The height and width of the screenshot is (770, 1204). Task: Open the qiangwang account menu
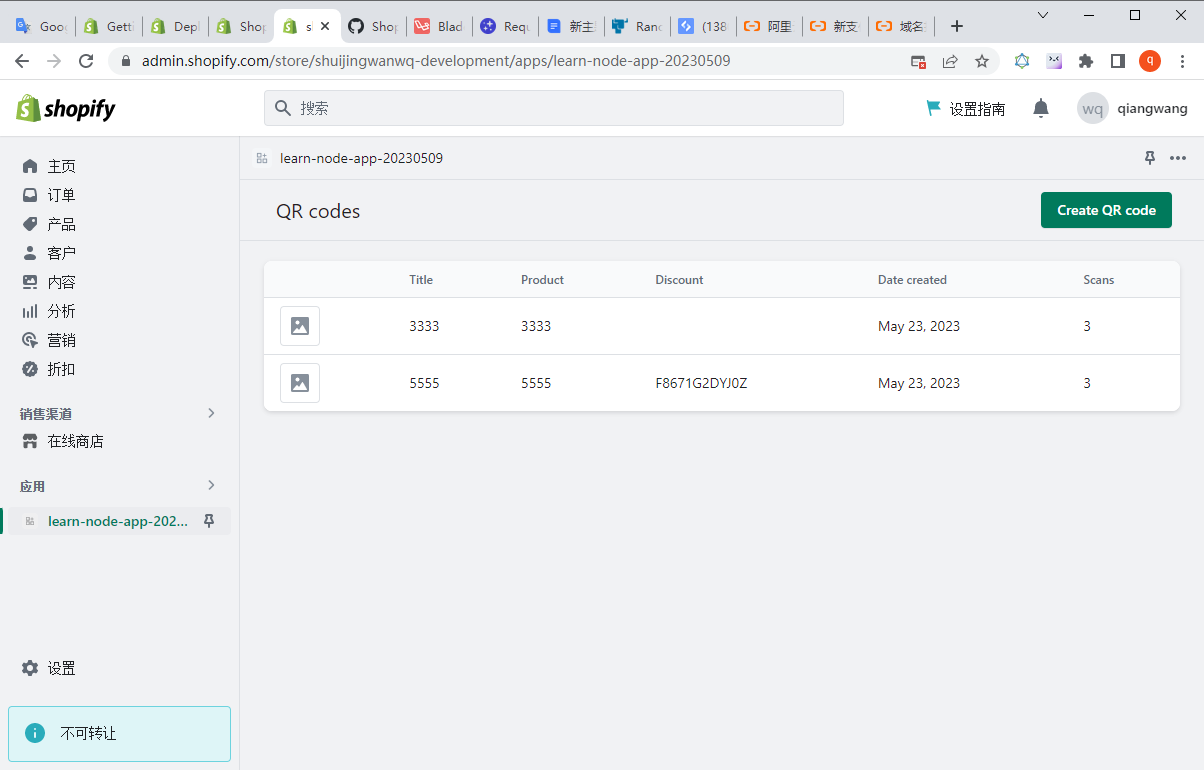(x=1132, y=108)
